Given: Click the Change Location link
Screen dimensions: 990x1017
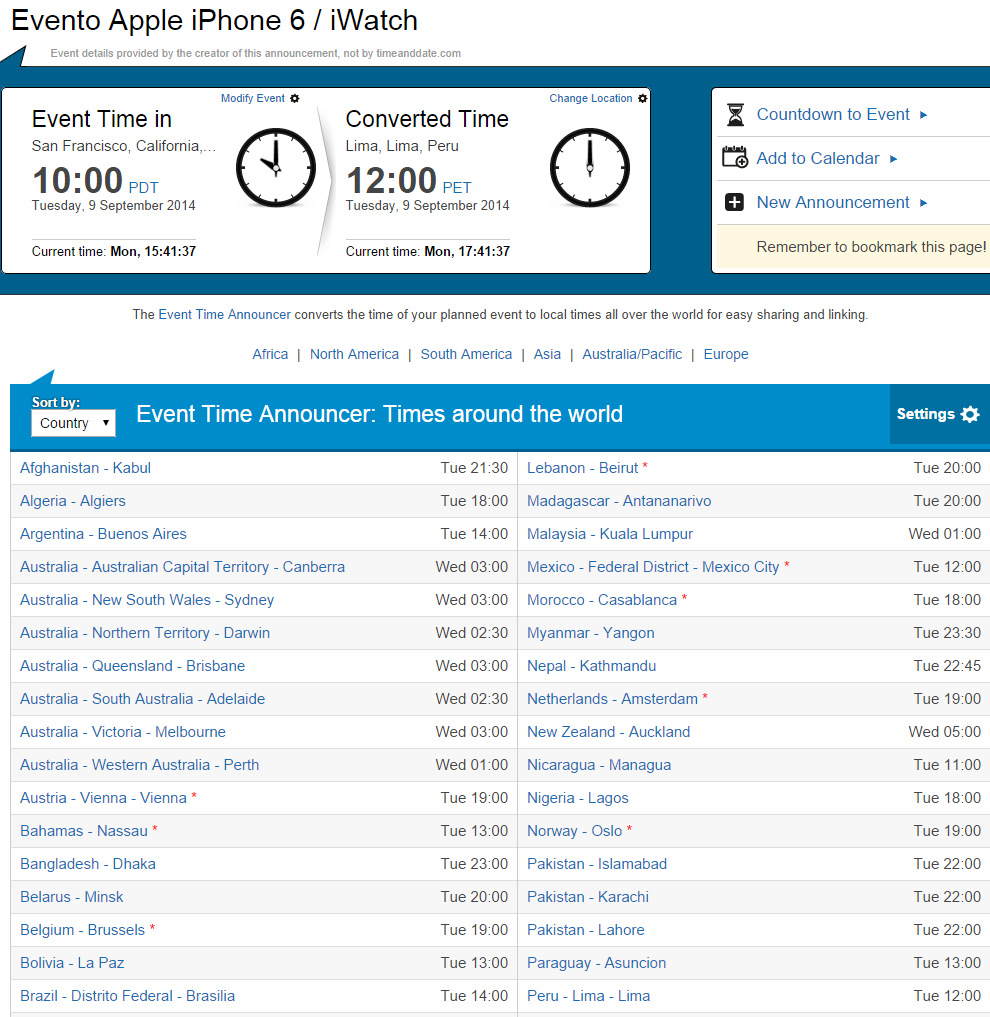Looking at the screenshot, I should [590, 99].
